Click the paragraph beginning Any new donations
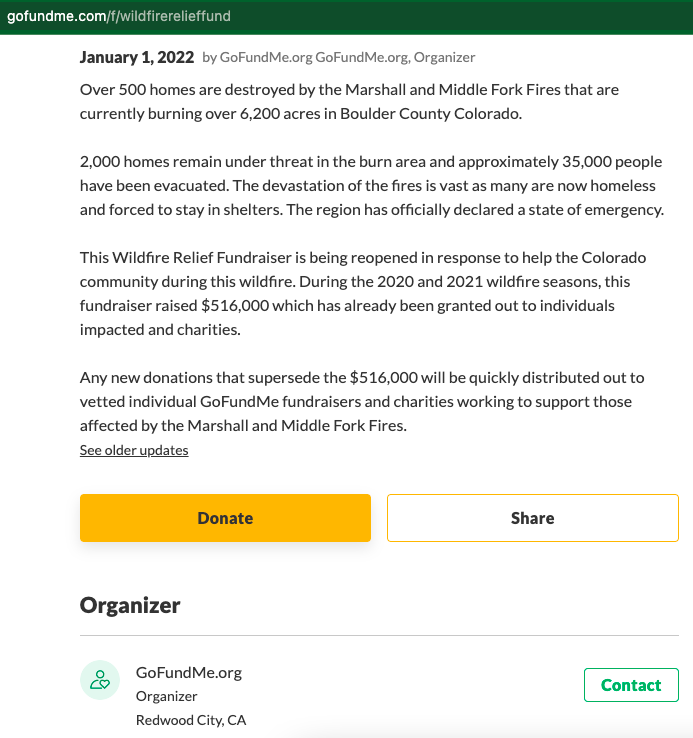The width and height of the screenshot is (693, 738). [362, 401]
